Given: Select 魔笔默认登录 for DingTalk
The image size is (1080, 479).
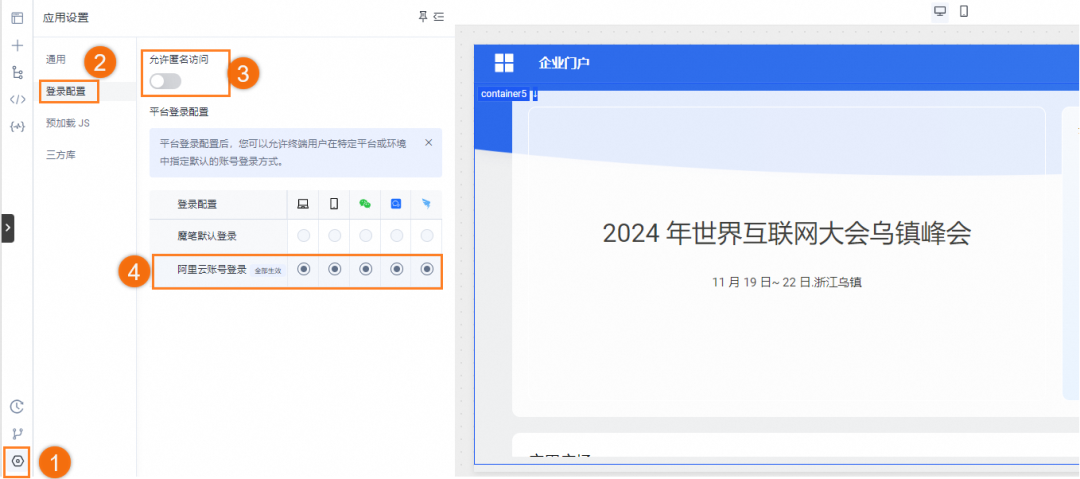Looking at the screenshot, I should coord(427,236).
